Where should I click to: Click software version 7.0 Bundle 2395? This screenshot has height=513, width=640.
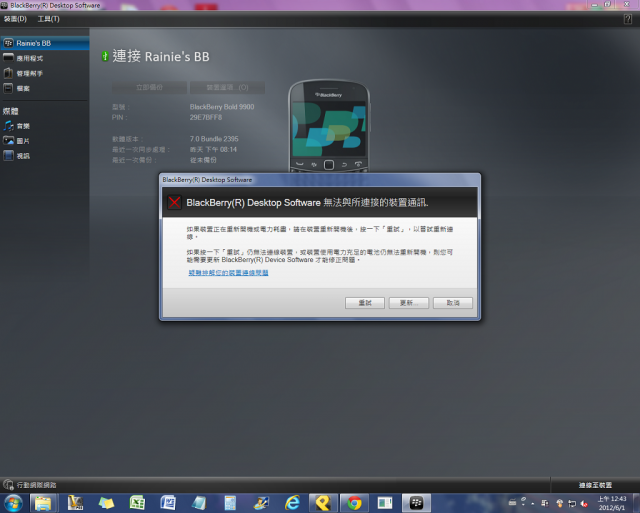[x=214, y=139]
